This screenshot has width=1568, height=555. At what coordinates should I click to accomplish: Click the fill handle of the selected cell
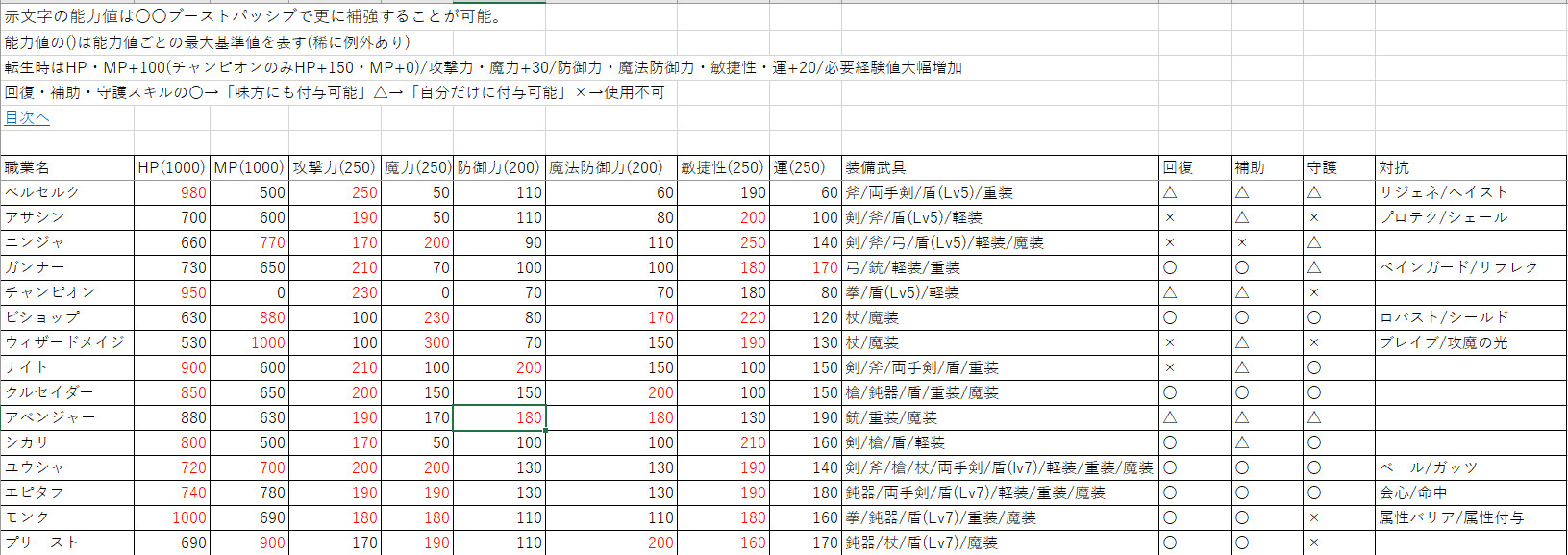pyautogui.click(x=545, y=430)
